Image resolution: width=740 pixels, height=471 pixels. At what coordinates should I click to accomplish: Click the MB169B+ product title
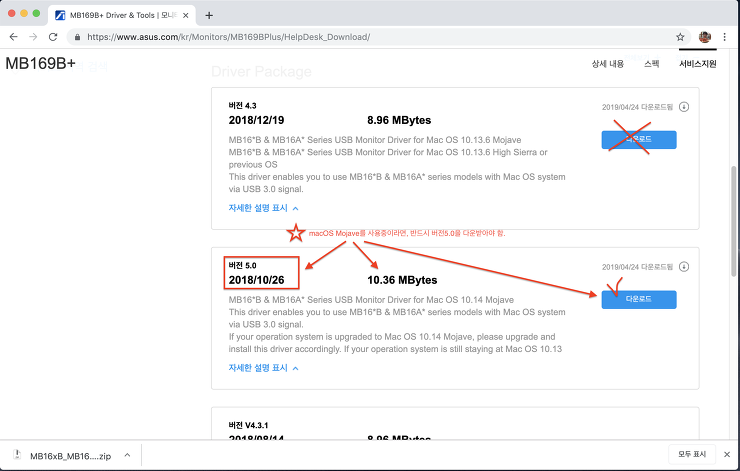coord(41,64)
